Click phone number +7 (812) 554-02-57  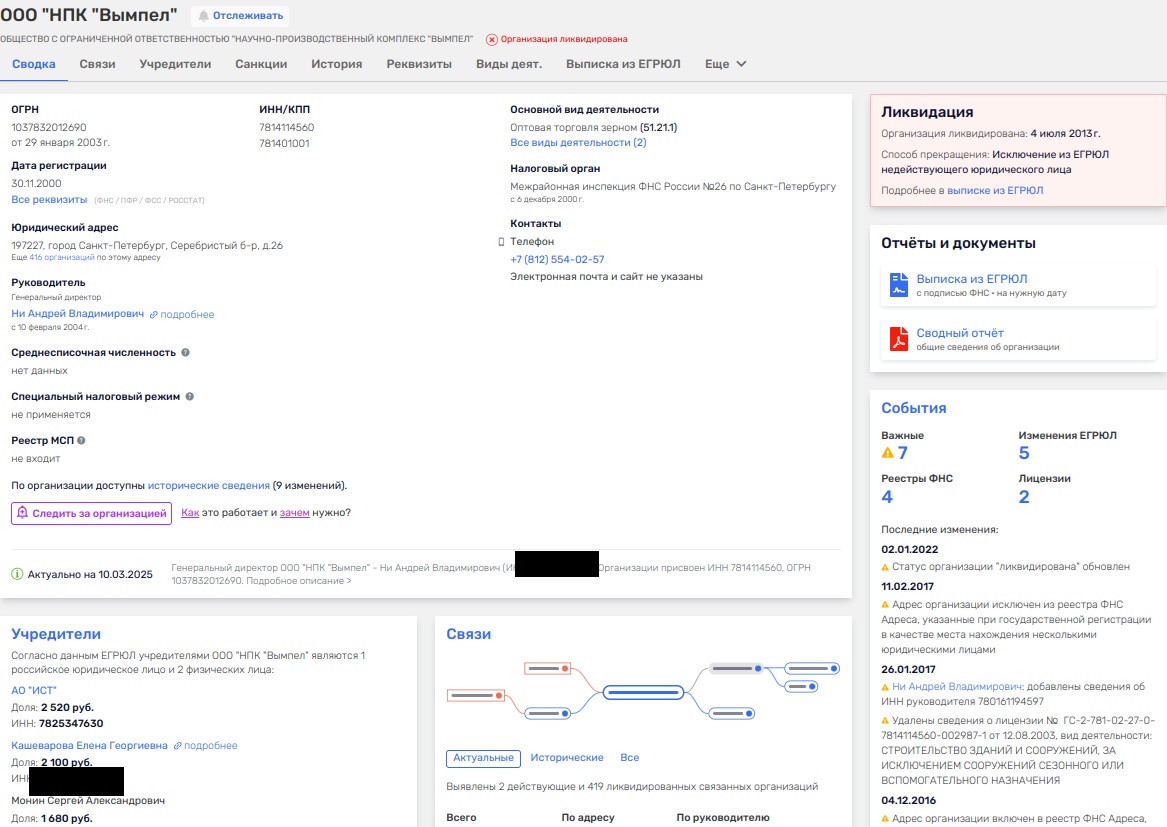[x=557, y=259]
